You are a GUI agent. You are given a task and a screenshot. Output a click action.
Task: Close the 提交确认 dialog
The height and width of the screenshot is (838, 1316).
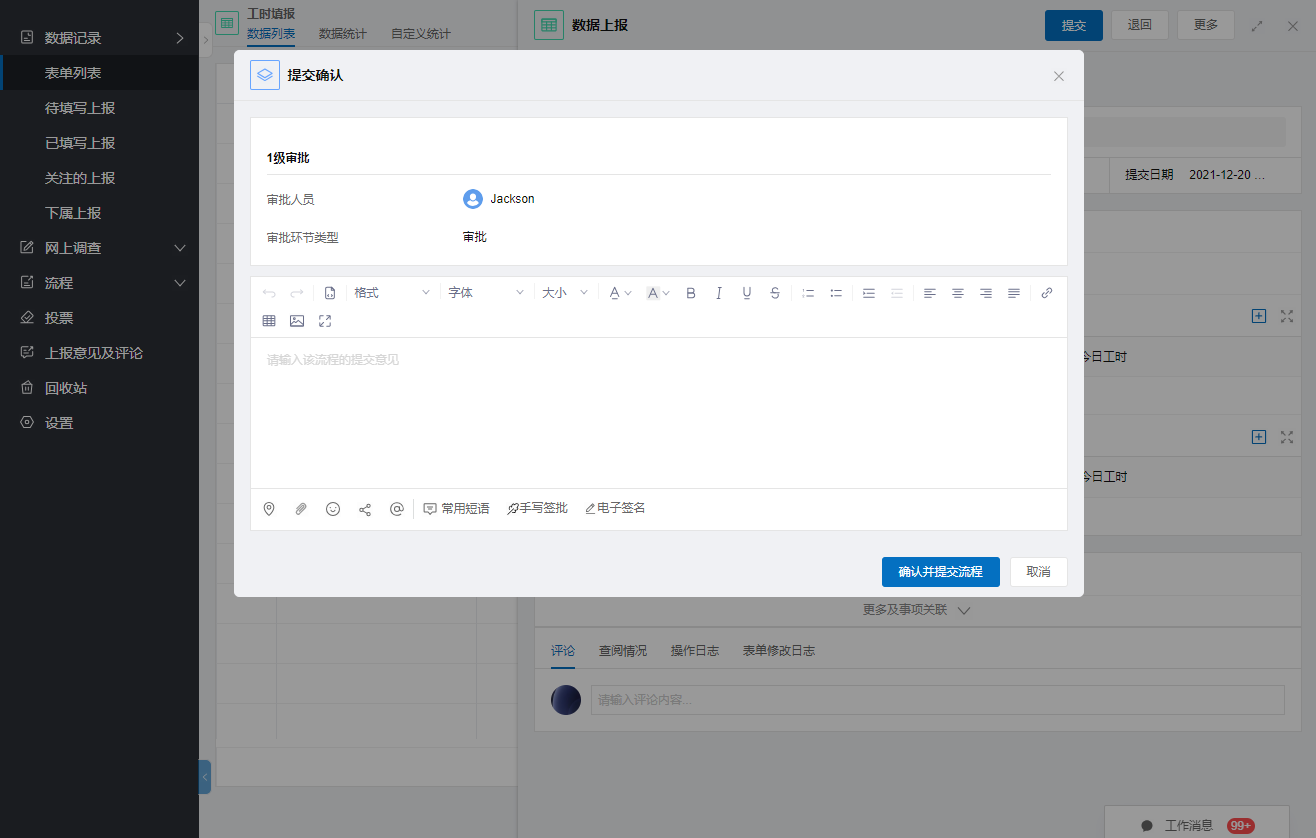pyautogui.click(x=1059, y=76)
